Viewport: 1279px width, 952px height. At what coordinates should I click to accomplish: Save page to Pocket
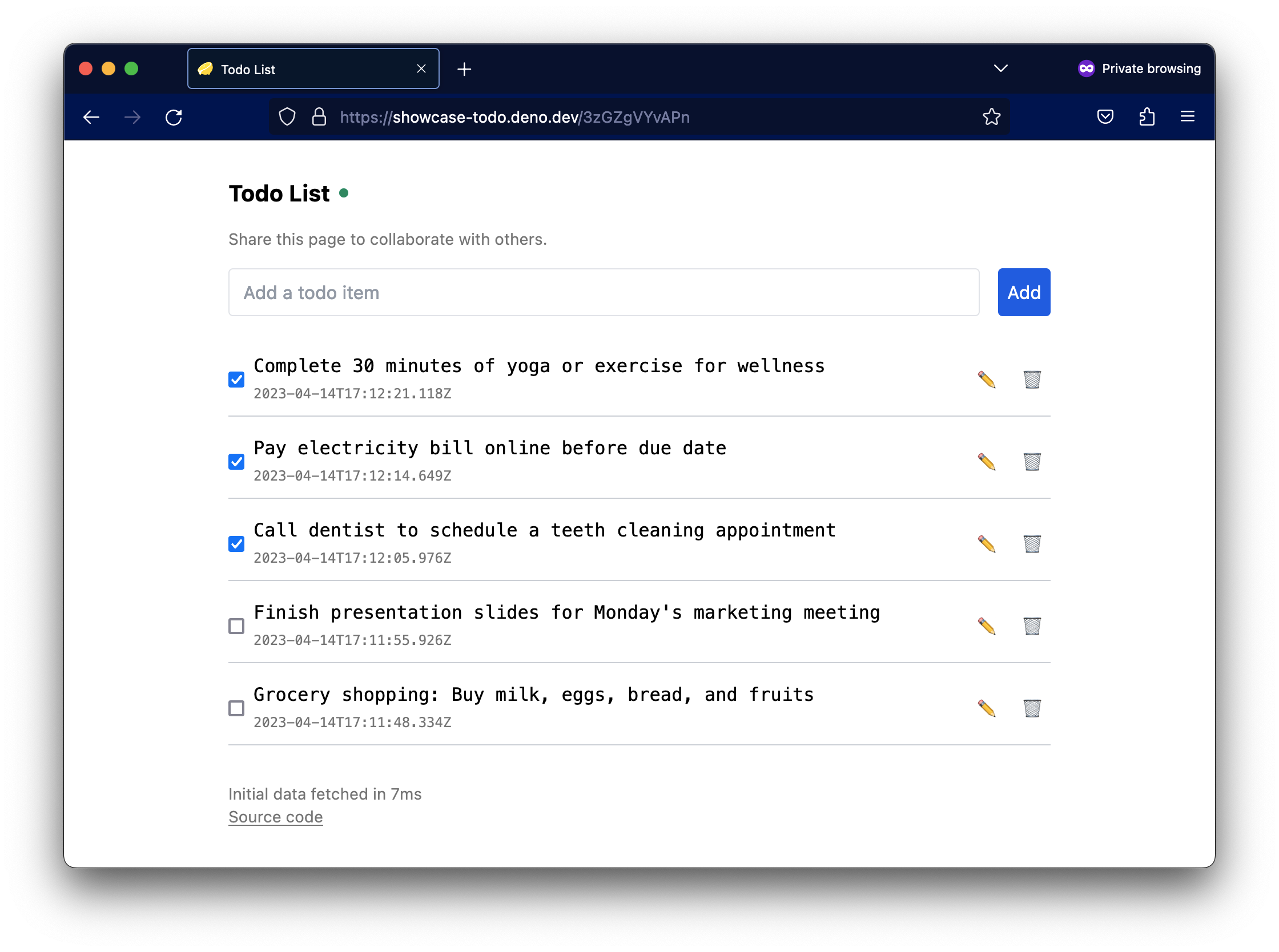(x=1104, y=117)
